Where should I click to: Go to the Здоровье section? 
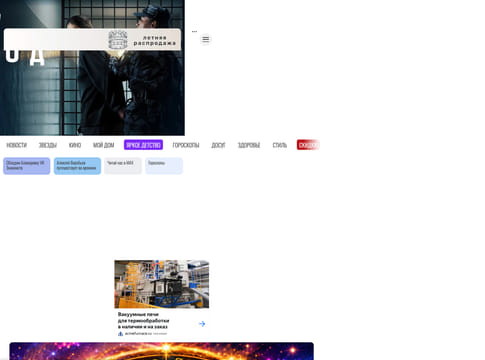coord(249,145)
